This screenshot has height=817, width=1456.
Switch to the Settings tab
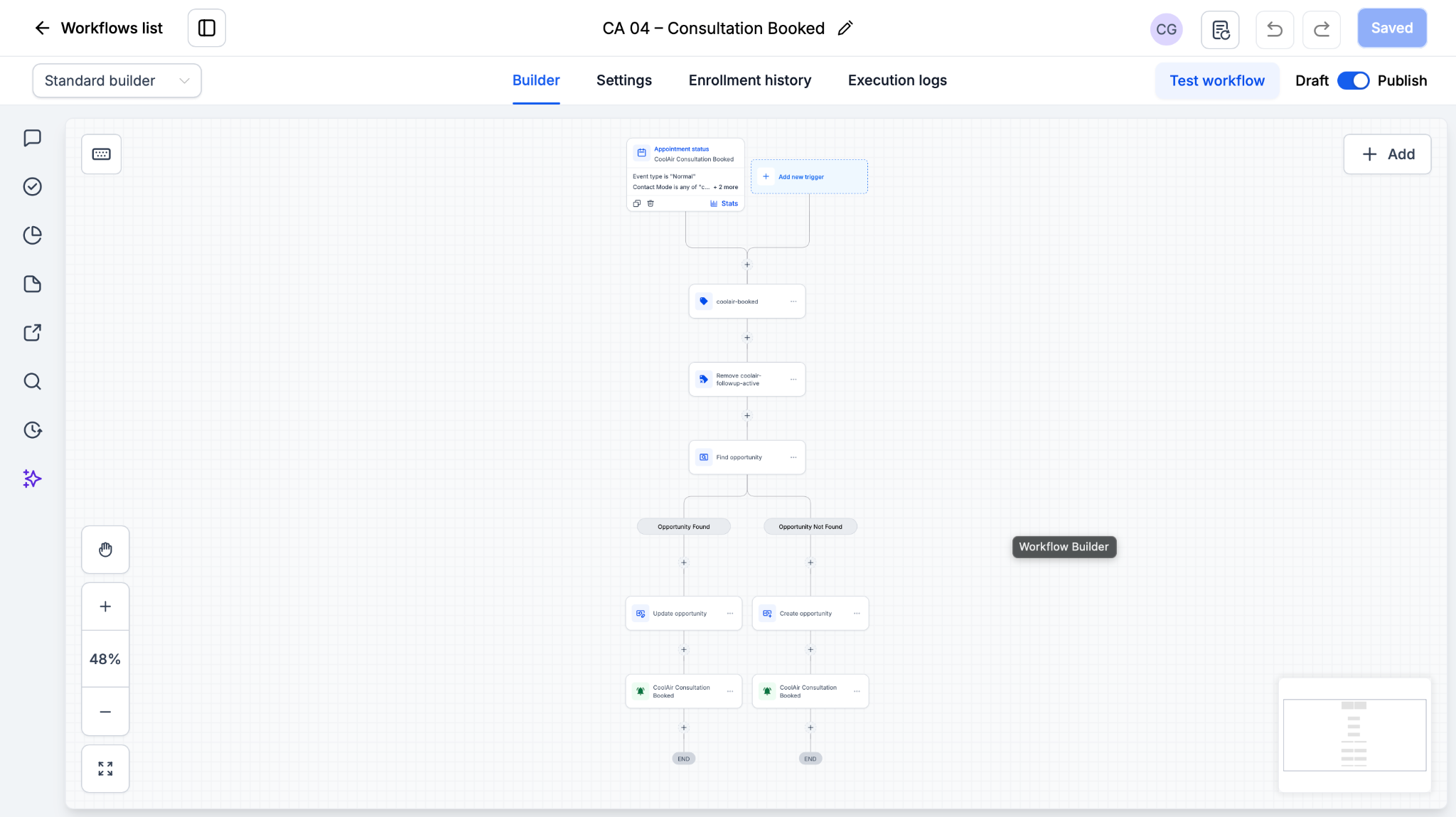point(624,80)
